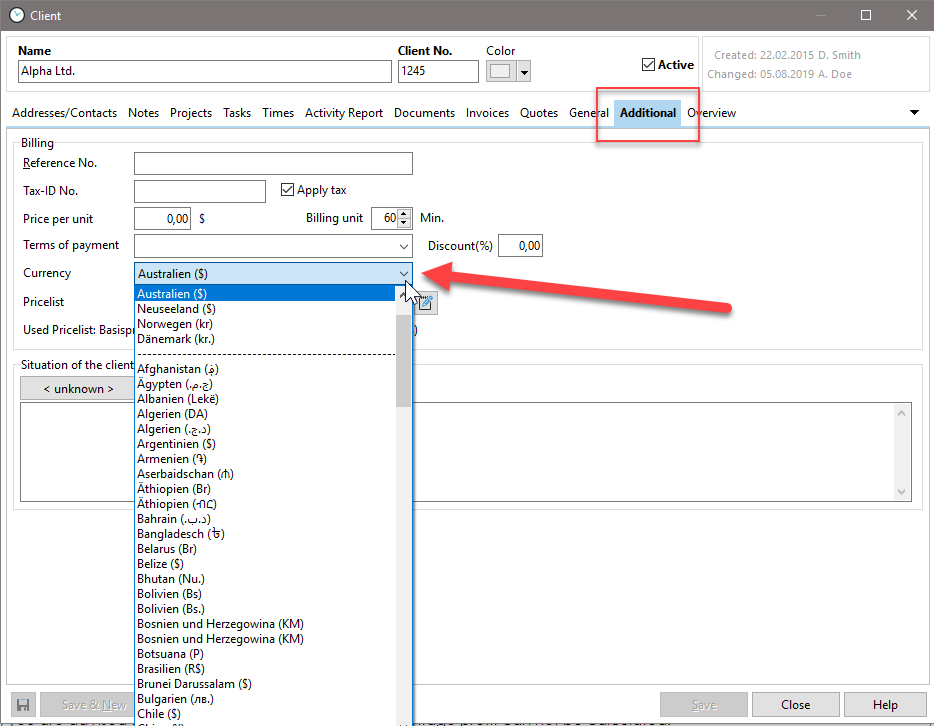The width and height of the screenshot is (934, 726).
Task: Open the Color picker dropdown arrow
Action: point(524,72)
